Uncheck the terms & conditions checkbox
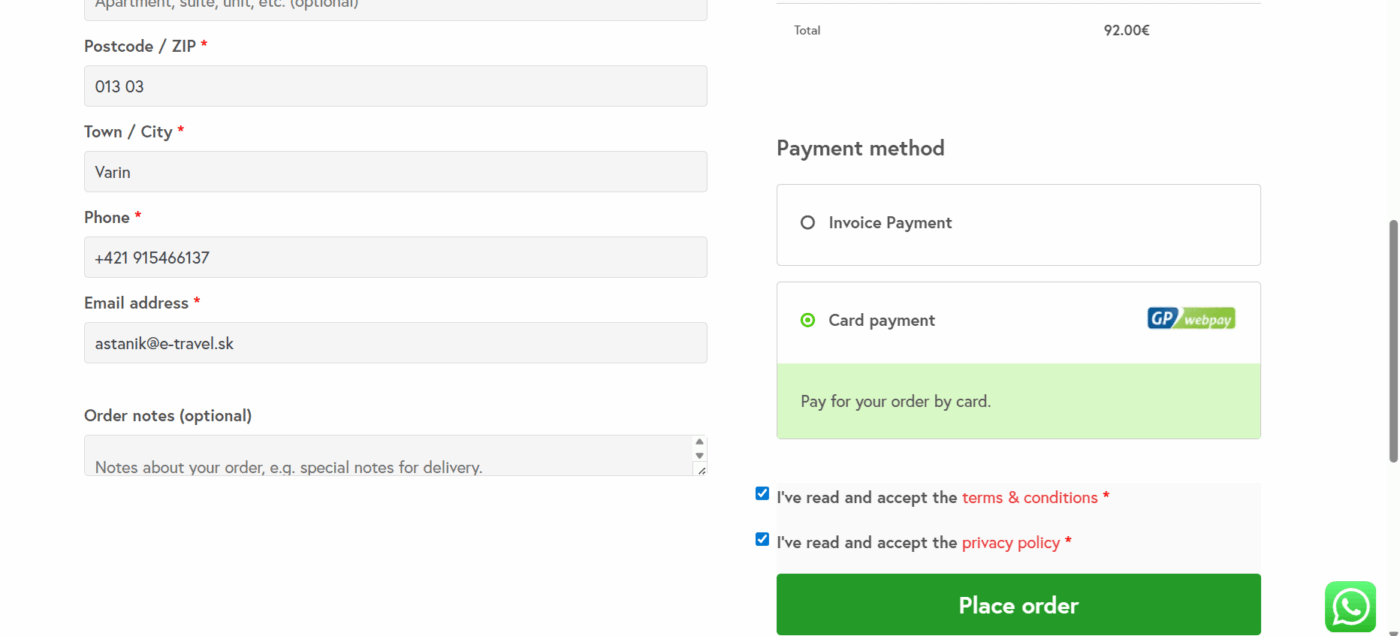This screenshot has width=1400, height=636. [761, 492]
